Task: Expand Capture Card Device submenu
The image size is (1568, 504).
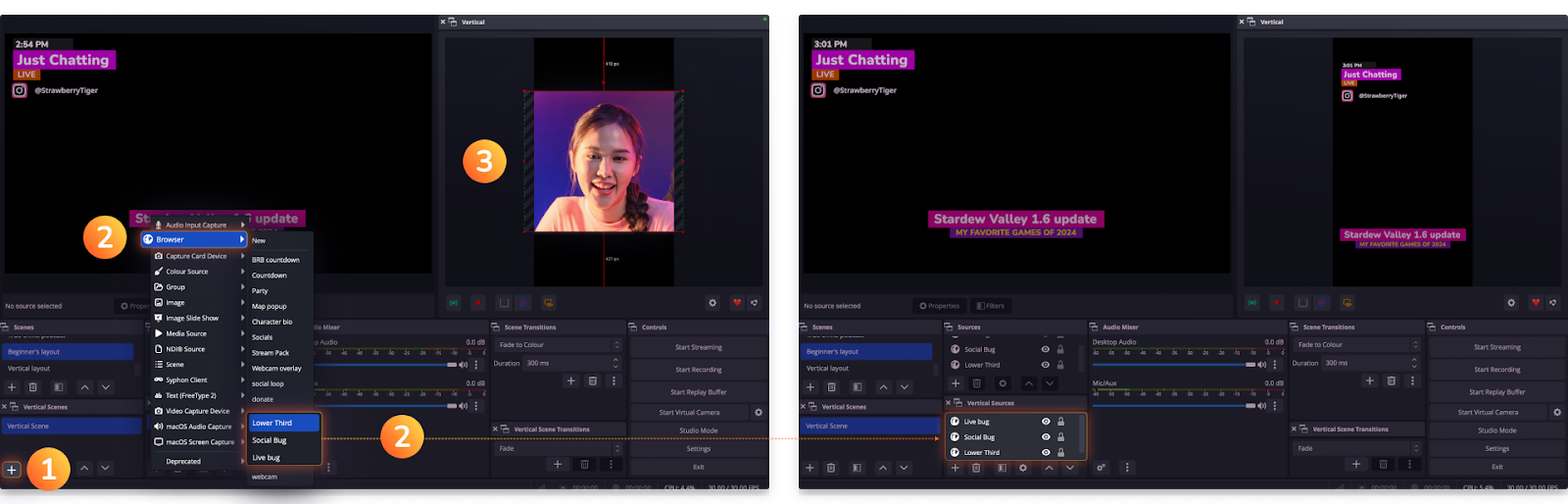Action: (x=197, y=256)
